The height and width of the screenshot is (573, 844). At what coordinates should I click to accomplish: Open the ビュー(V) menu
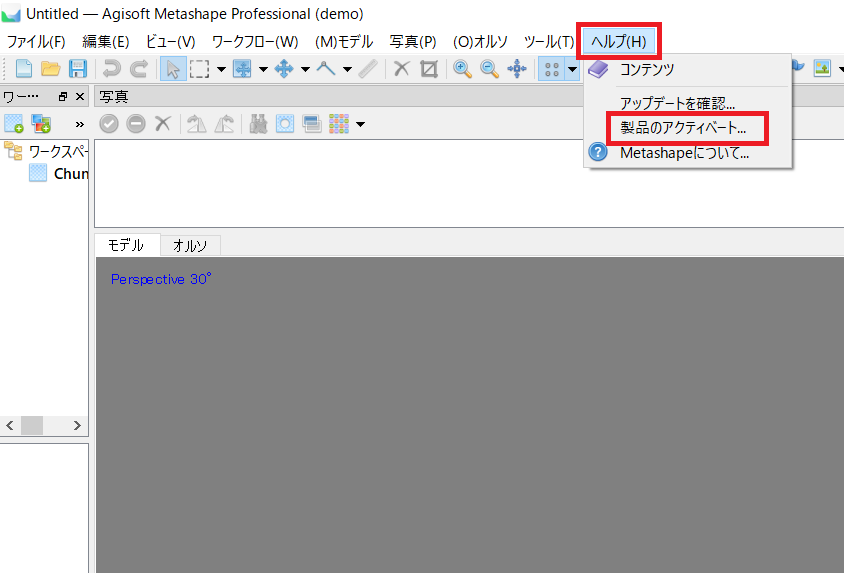click(171, 41)
